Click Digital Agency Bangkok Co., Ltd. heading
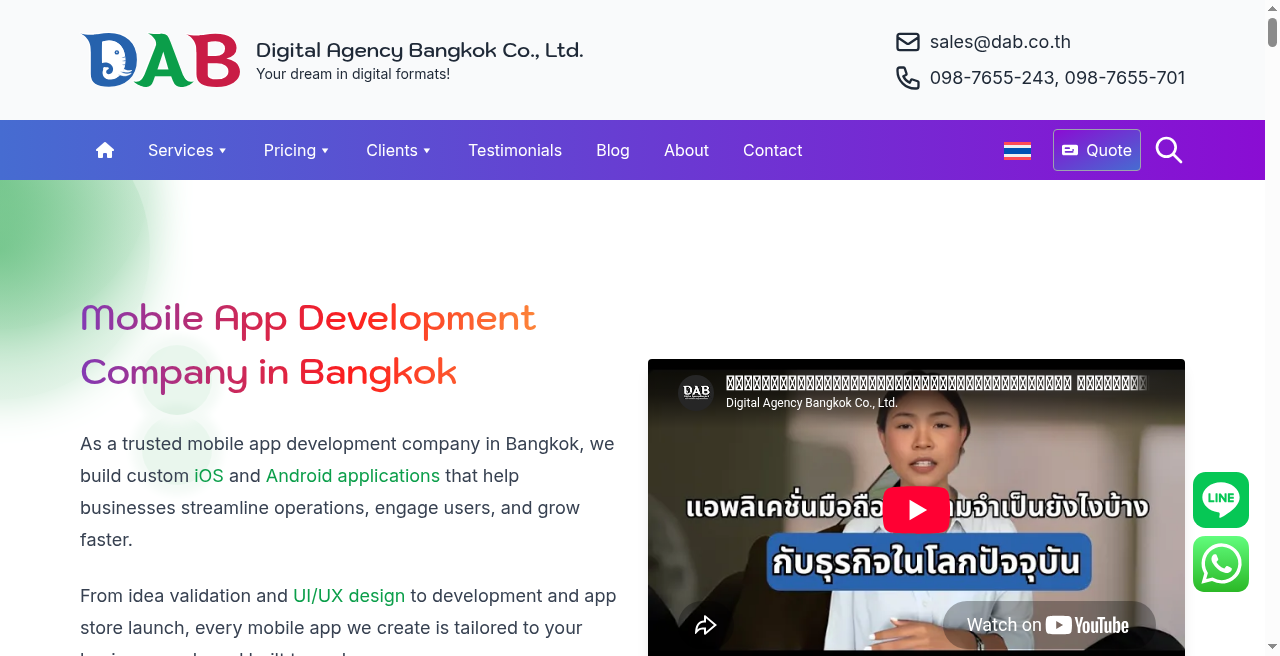Viewport: 1280px width, 656px height. click(x=420, y=50)
